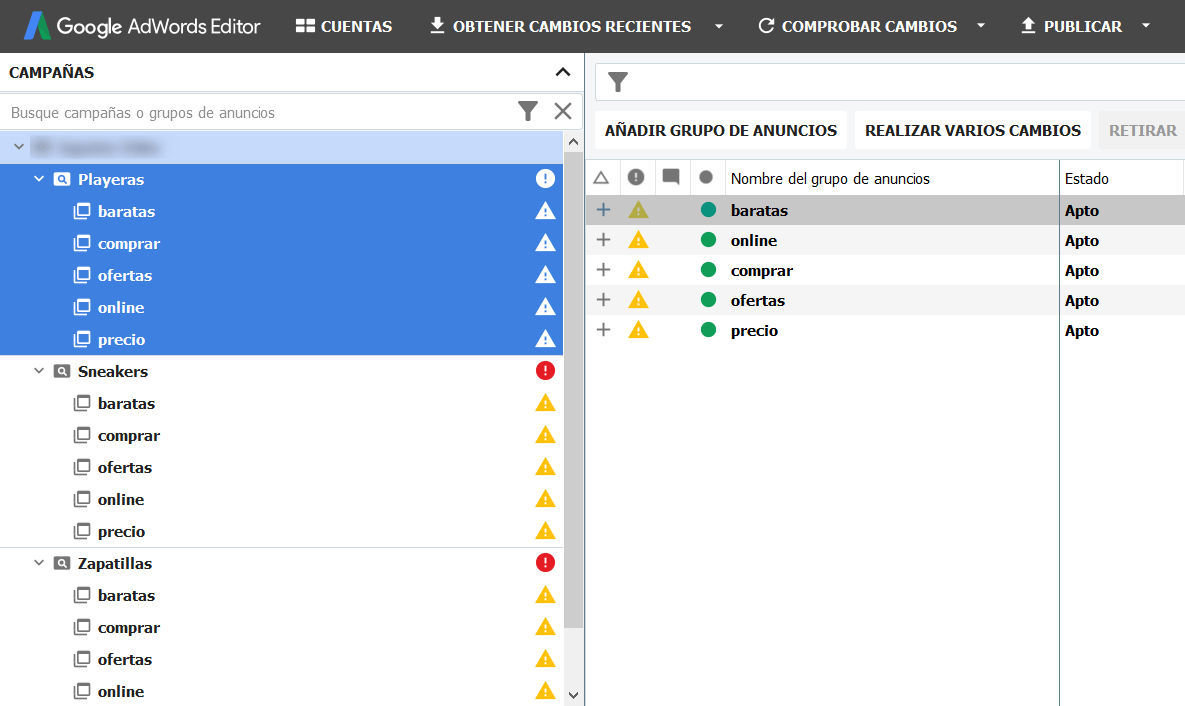Collapse the blurred account root node
The height and width of the screenshot is (706, 1185).
pos(19,147)
